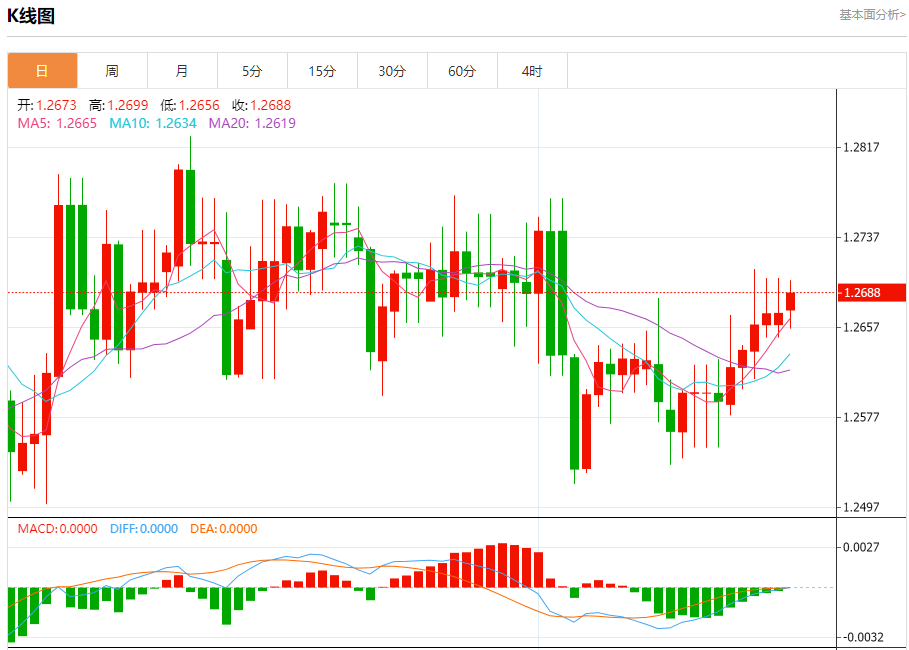The image size is (909, 650).
Task: Click the -0.0032 MACD axis label
Action: pyautogui.click(x=861, y=637)
